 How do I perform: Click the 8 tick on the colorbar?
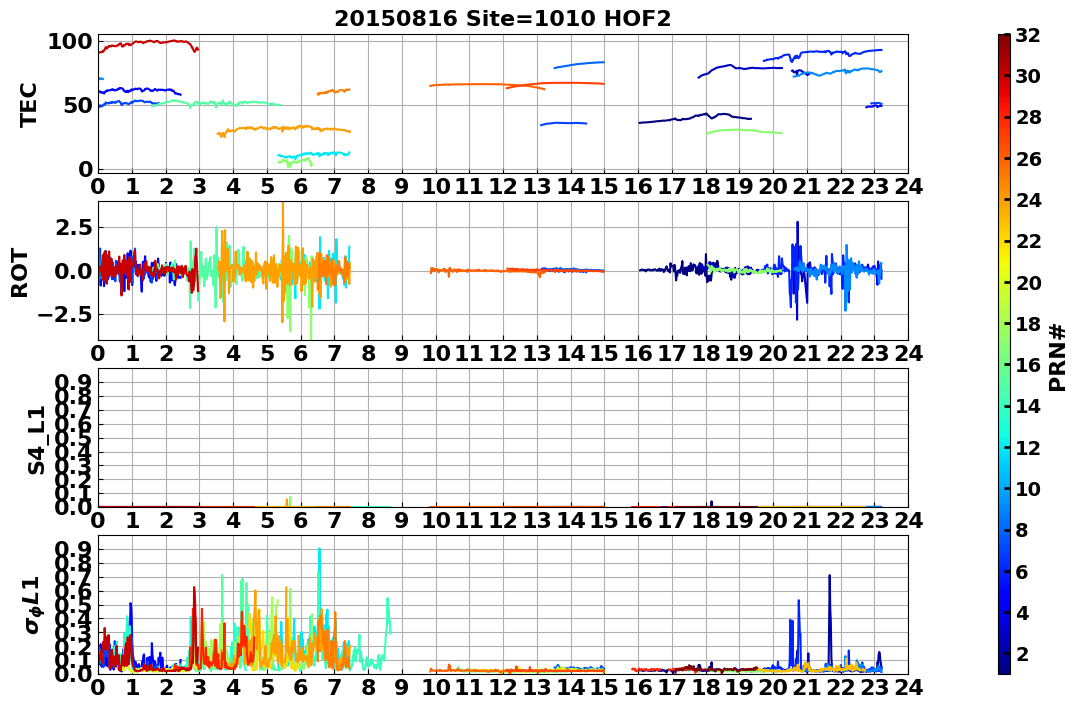[1022, 530]
